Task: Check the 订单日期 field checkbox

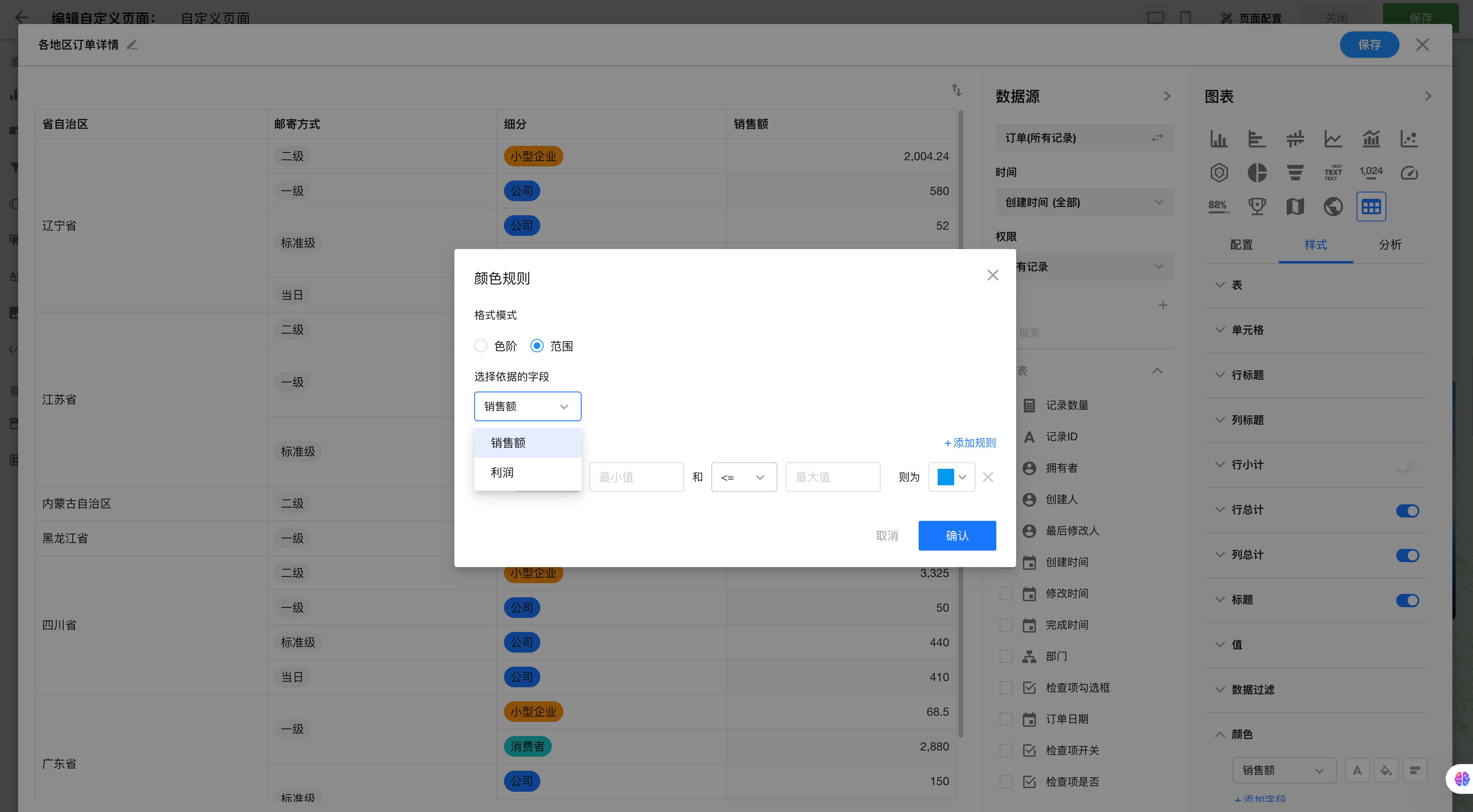Action: 1006,719
